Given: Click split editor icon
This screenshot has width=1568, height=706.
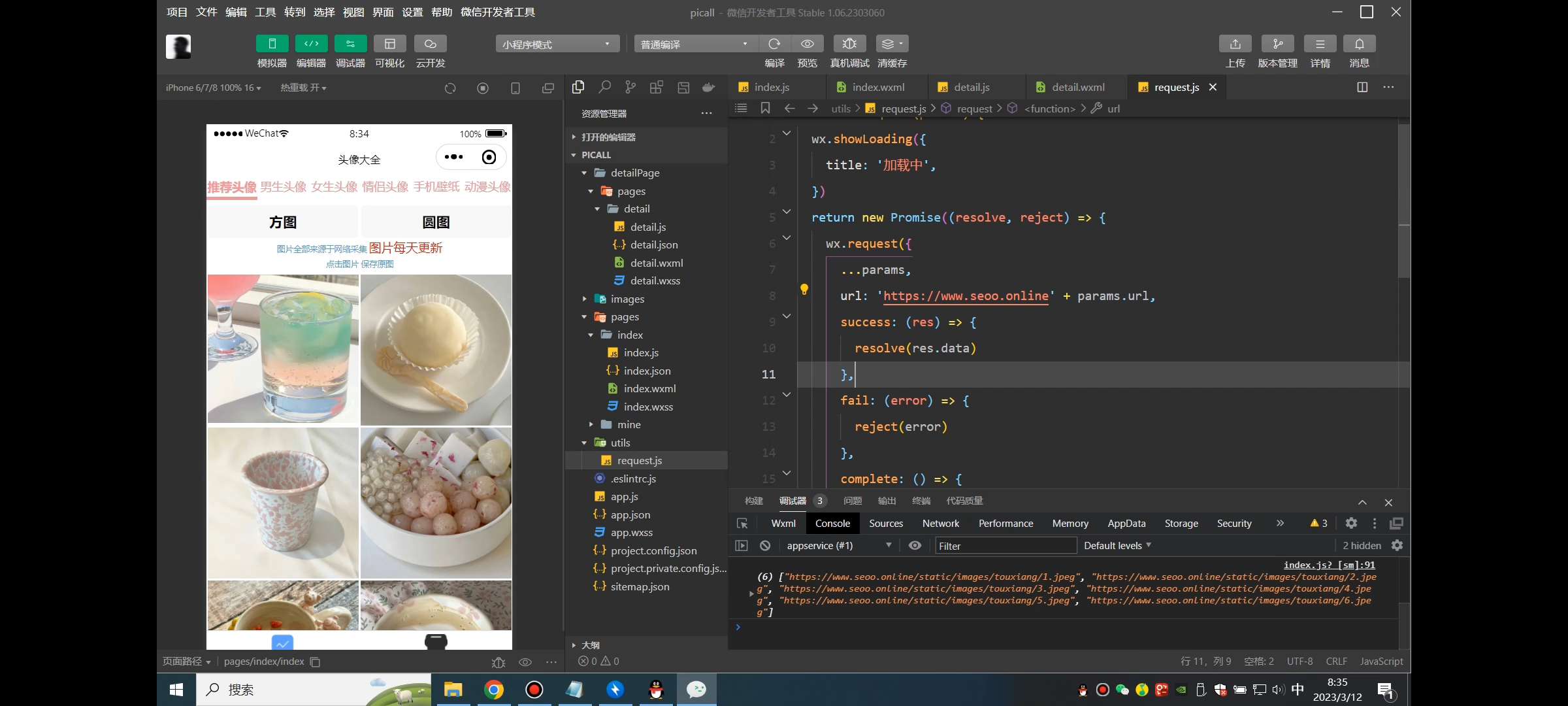Looking at the screenshot, I should click(1362, 87).
